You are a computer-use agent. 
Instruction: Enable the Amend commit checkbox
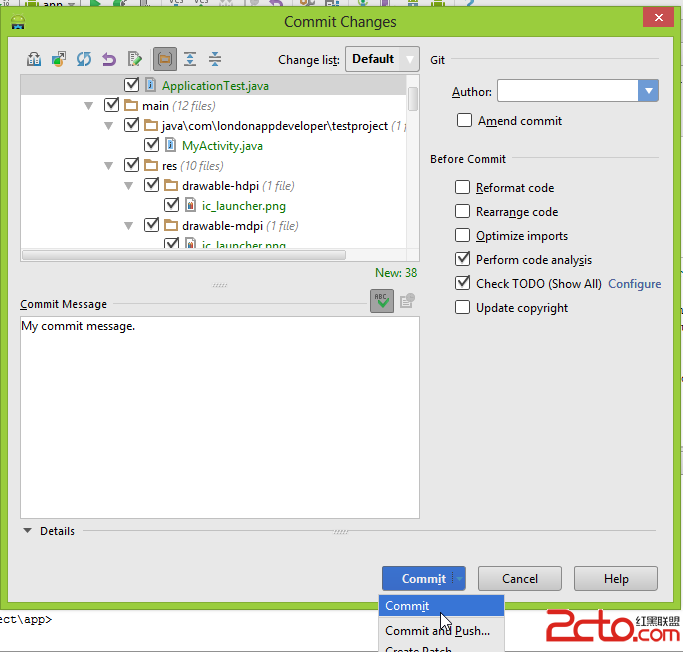tap(464, 120)
